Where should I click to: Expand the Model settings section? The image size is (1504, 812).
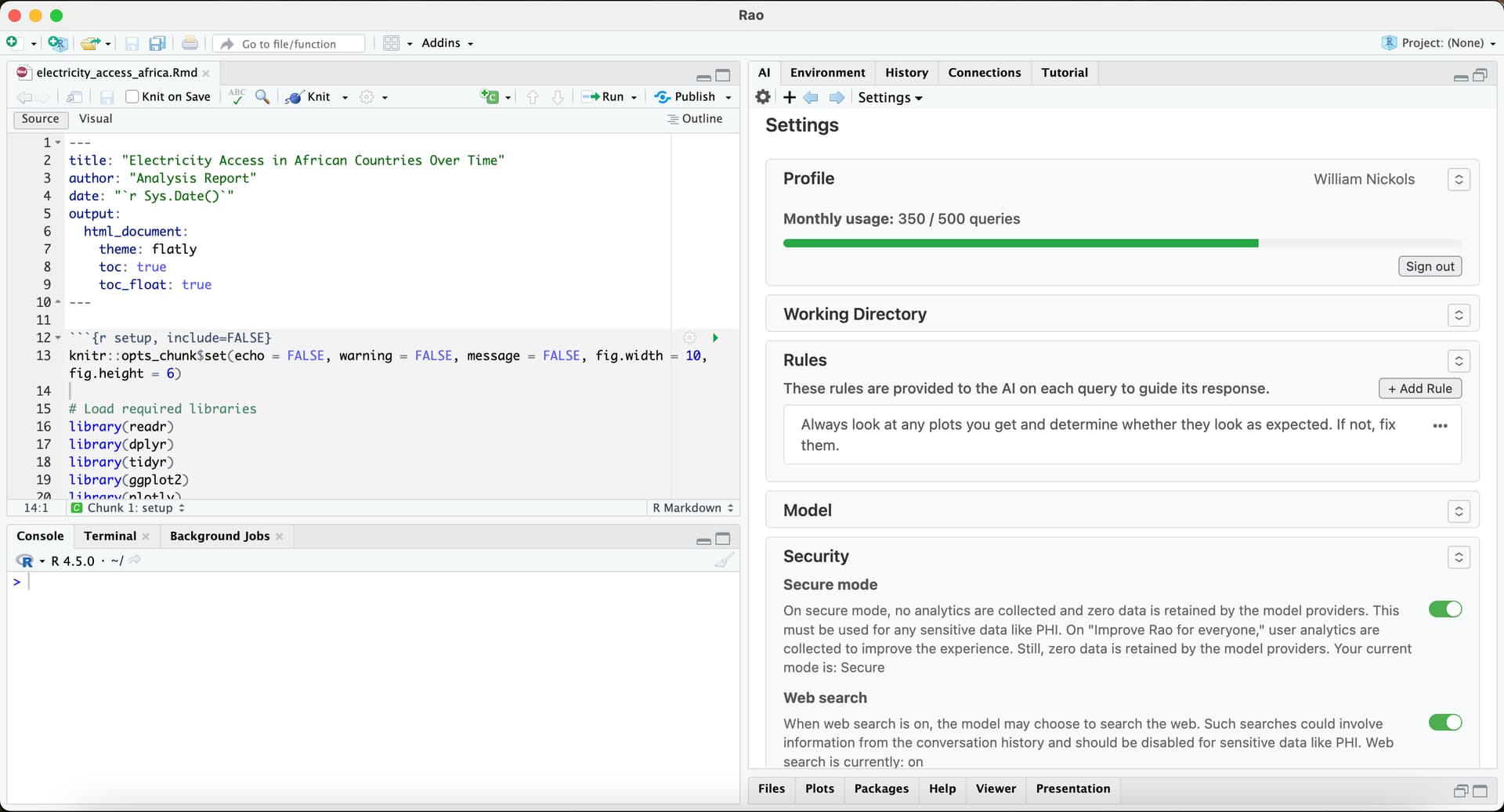pos(1458,511)
